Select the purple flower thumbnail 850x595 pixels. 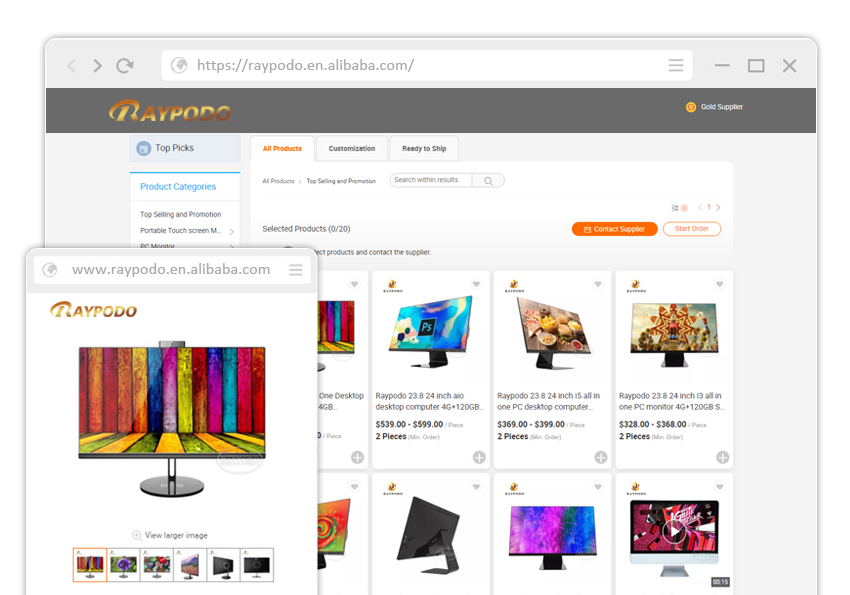click(124, 565)
